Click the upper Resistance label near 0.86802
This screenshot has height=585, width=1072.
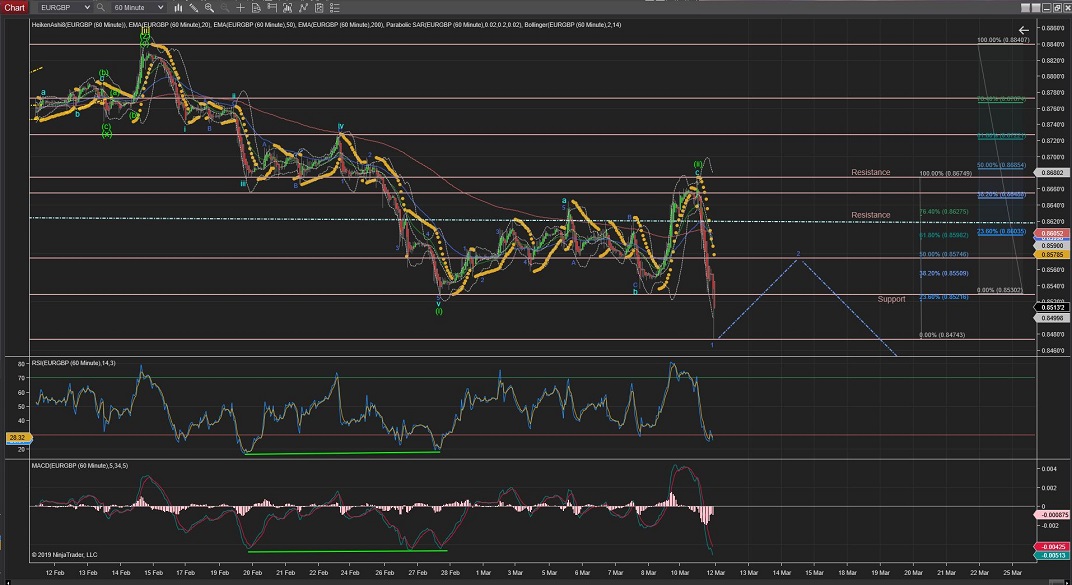click(x=870, y=172)
